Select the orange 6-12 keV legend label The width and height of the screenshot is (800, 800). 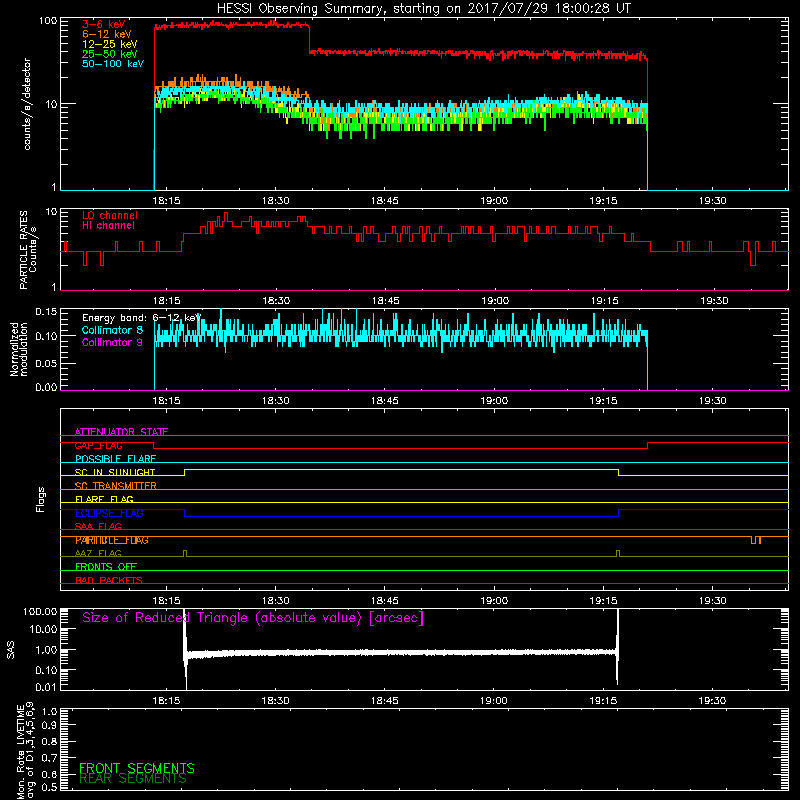(107, 34)
